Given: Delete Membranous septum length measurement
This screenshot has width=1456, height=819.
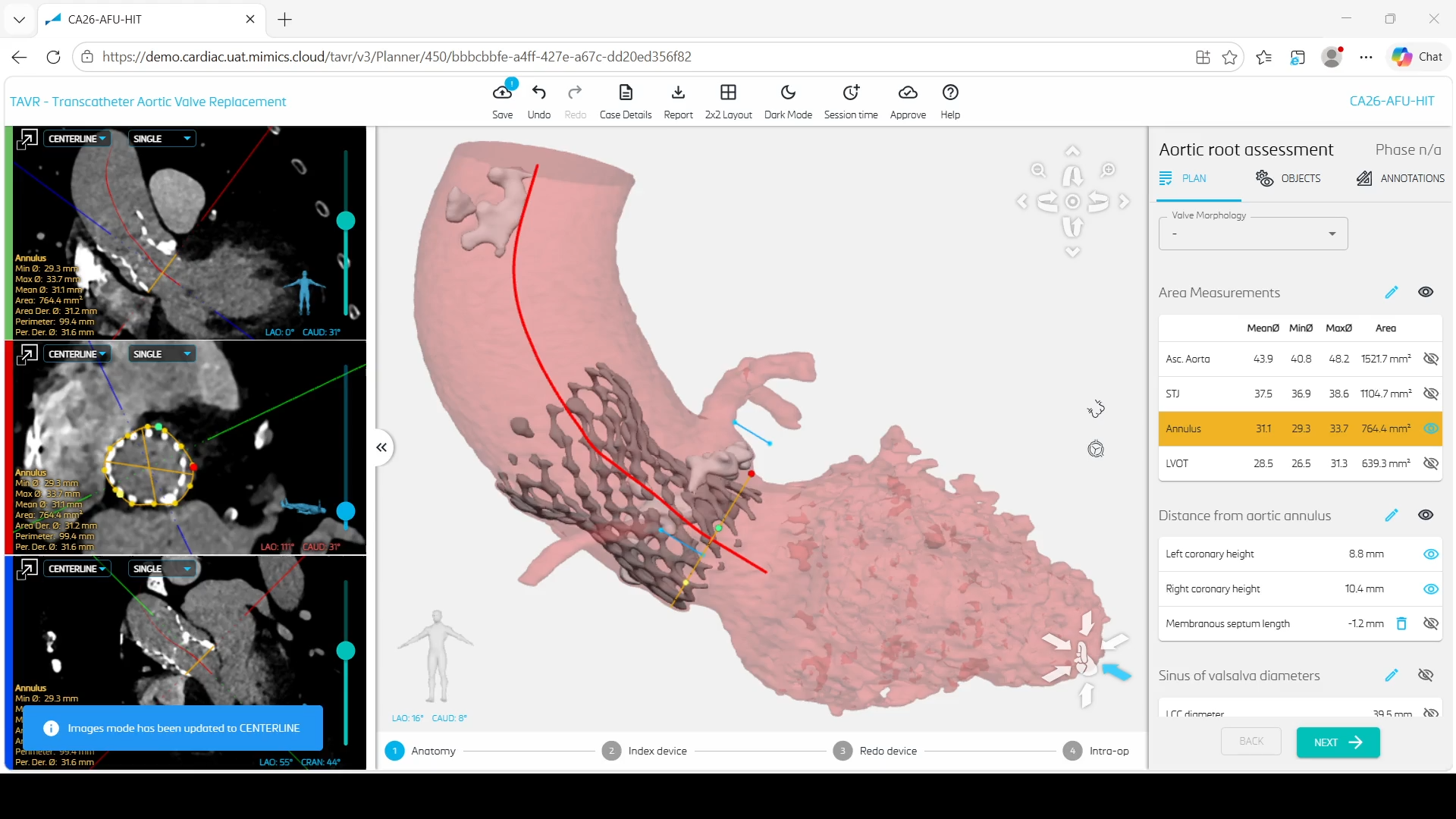Looking at the screenshot, I should coord(1401,623).
